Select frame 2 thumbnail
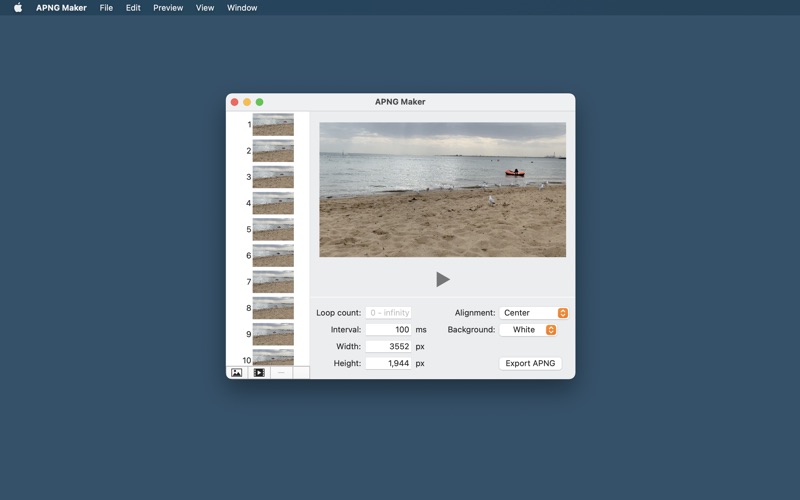800x500 pixels. click(x=273, y=151)
